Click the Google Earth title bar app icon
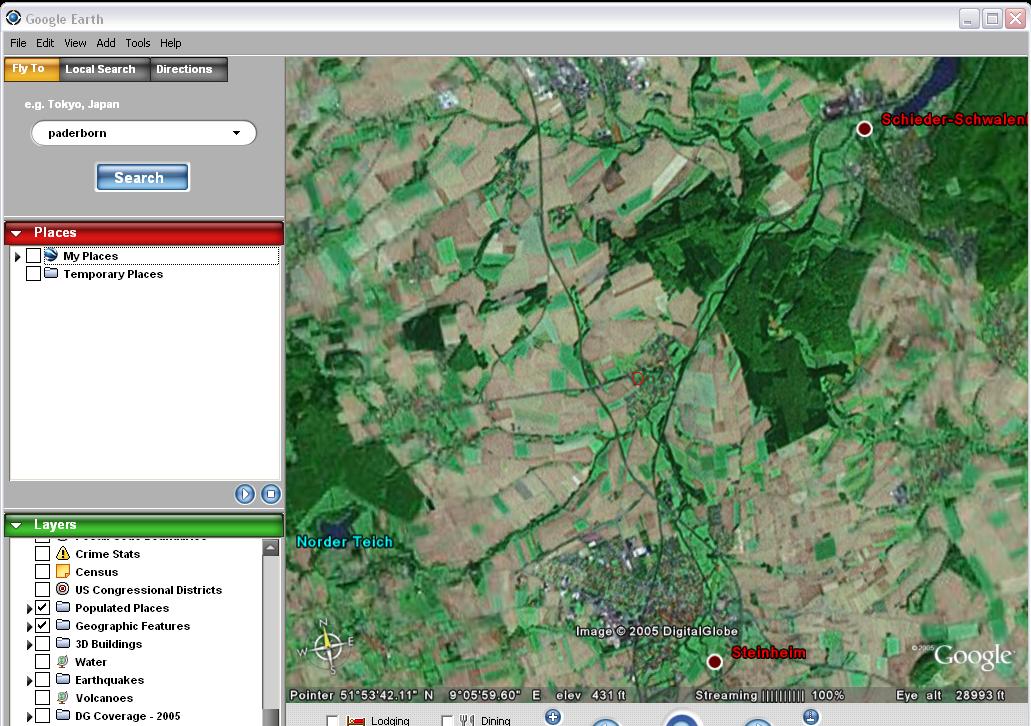The width and height of the screenshot is (1031, 726). pos(13,18)
